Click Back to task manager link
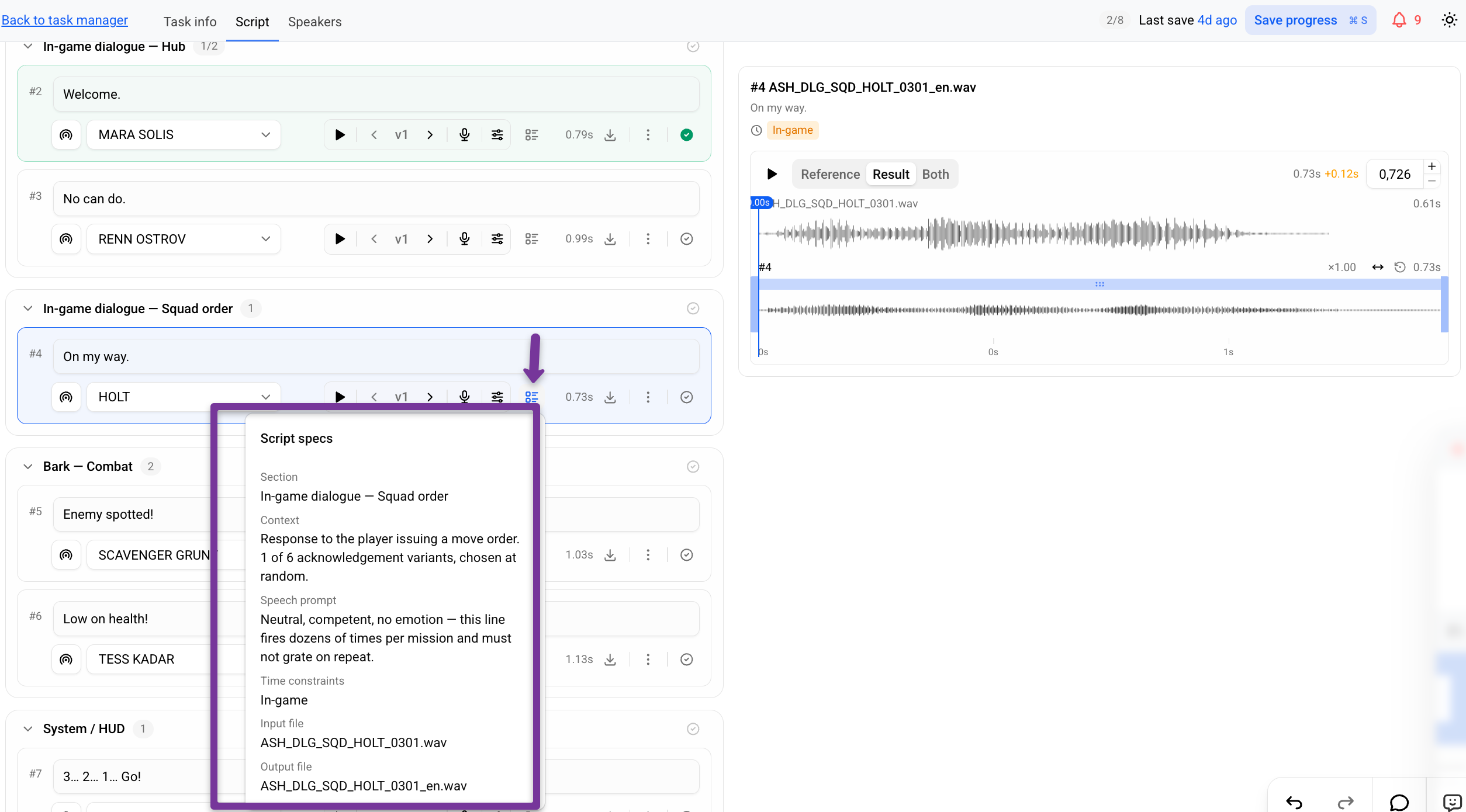Image resolution: width=1466 pixels, height=812 pixels. (x=64, y=20)
